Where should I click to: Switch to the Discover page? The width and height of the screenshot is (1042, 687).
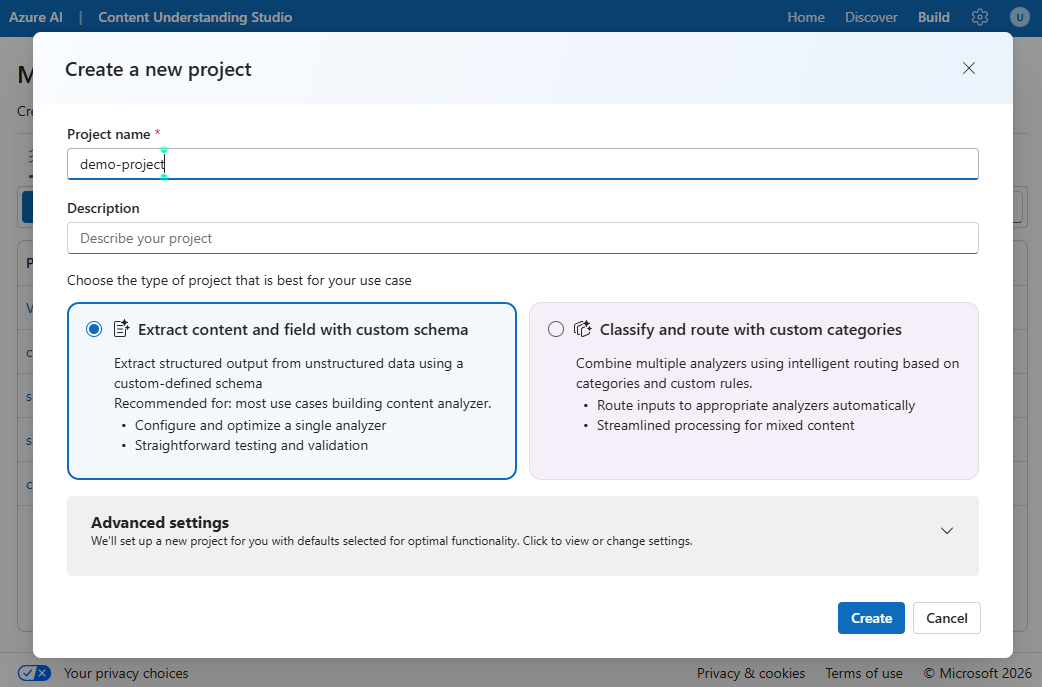871,17
